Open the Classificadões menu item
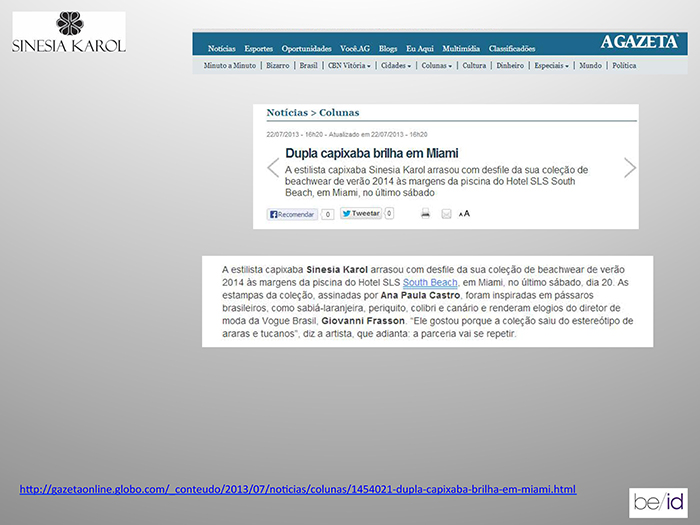This screenshot has height=525, width=700. (x=512, y=49)
